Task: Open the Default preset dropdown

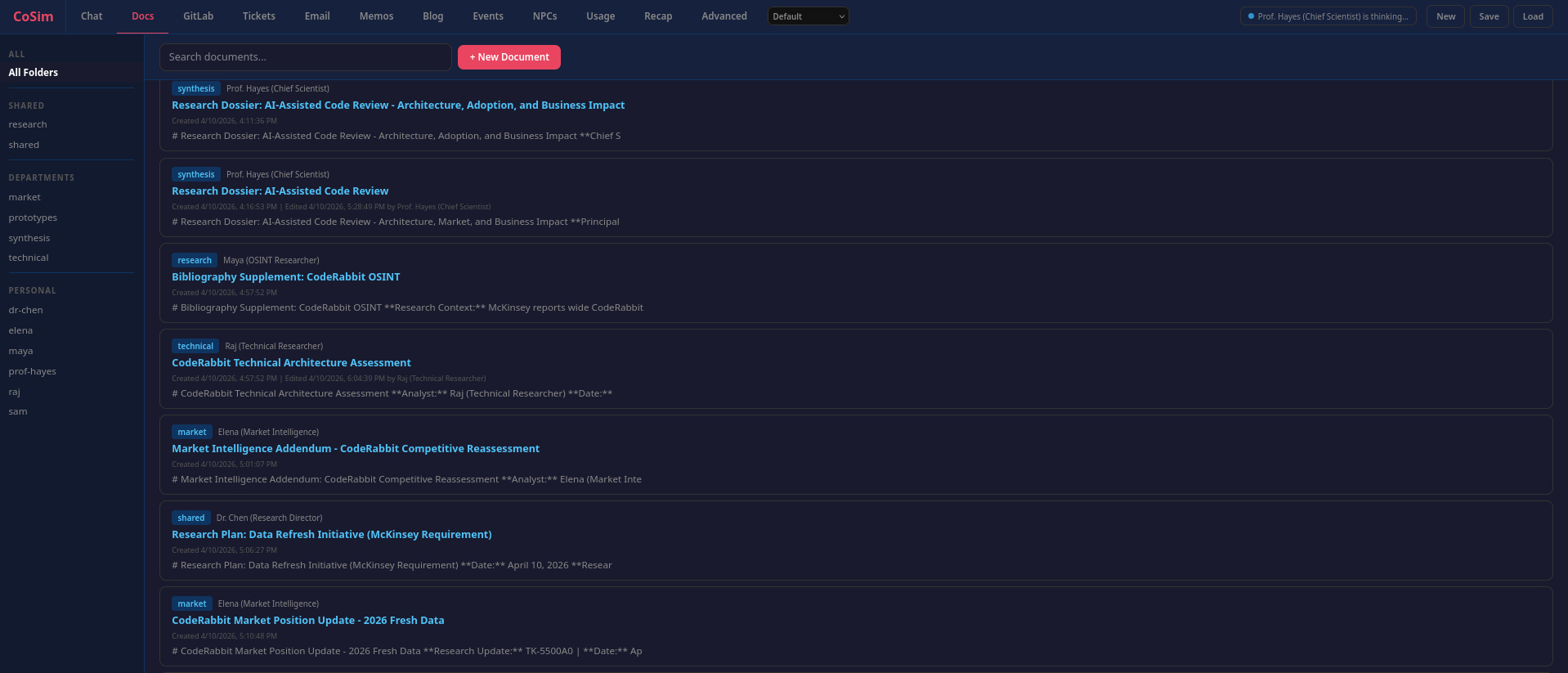Action: (808, 16)
